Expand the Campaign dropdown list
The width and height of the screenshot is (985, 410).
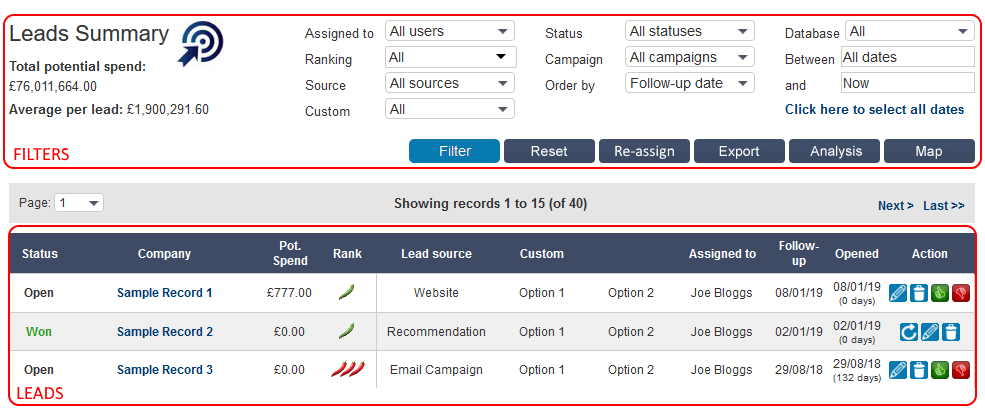point(689,58)
